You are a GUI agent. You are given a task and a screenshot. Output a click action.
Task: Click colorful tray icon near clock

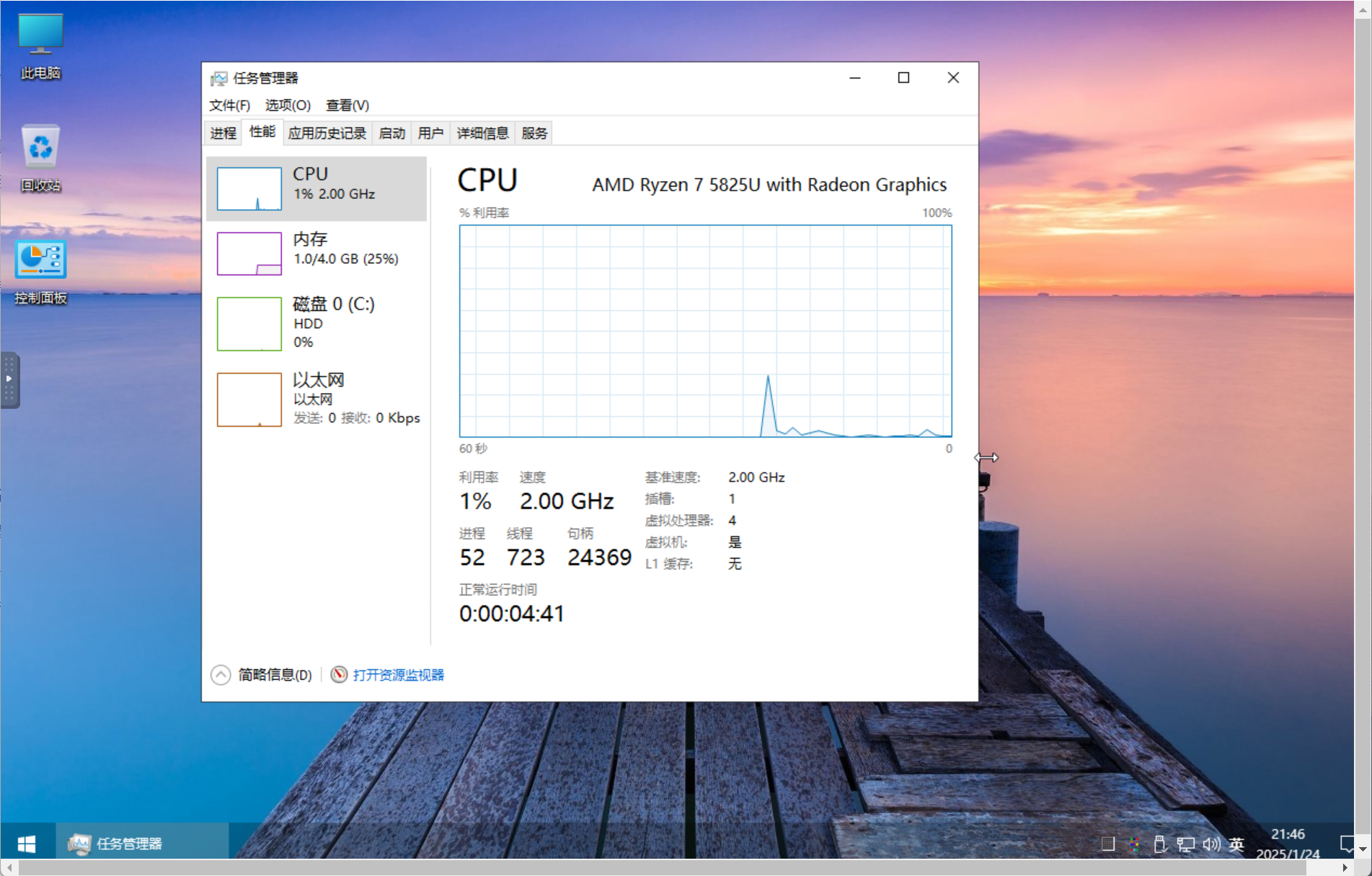pyautogui.click(x=1135, y=844)
